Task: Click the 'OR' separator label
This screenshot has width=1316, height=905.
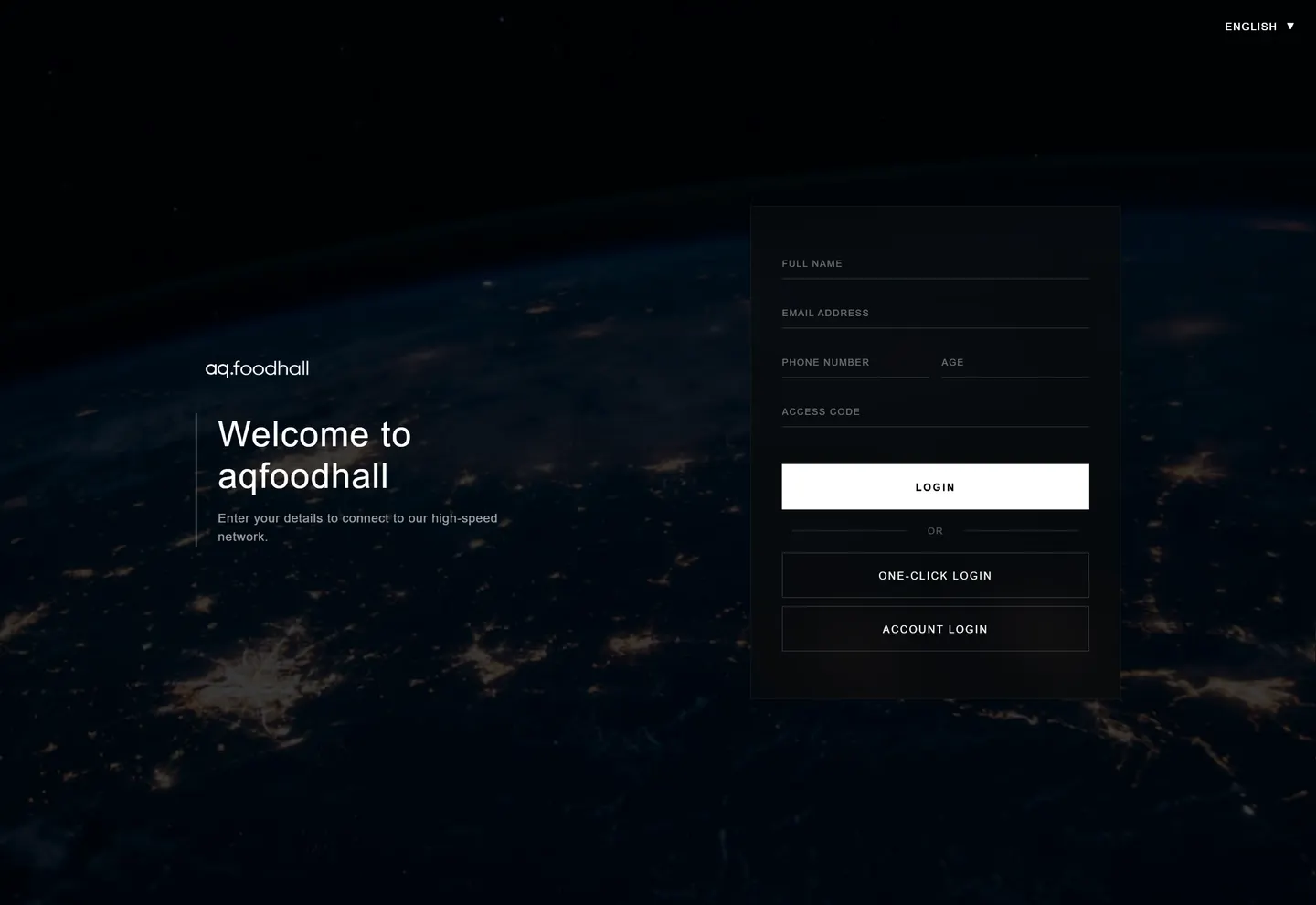Action: [935, 530]
